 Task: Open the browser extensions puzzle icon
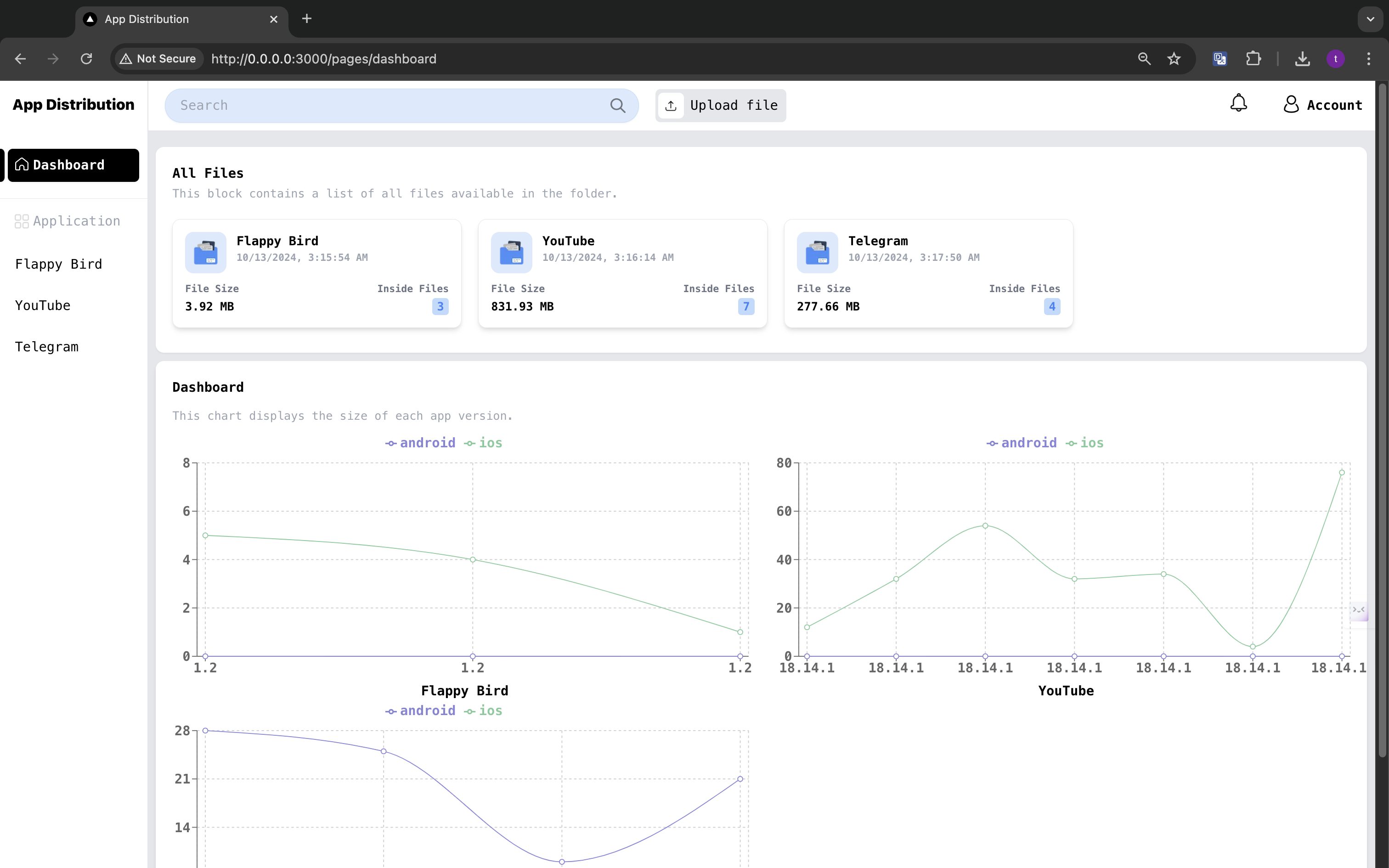(x=1253, y=59)
